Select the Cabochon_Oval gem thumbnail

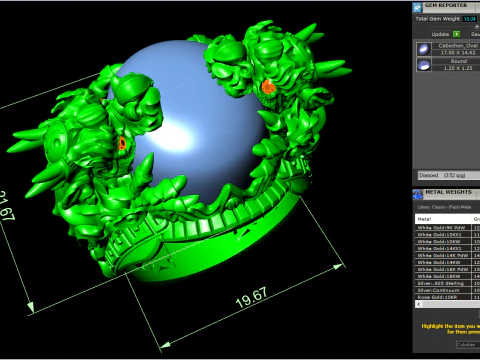point(424,49)
